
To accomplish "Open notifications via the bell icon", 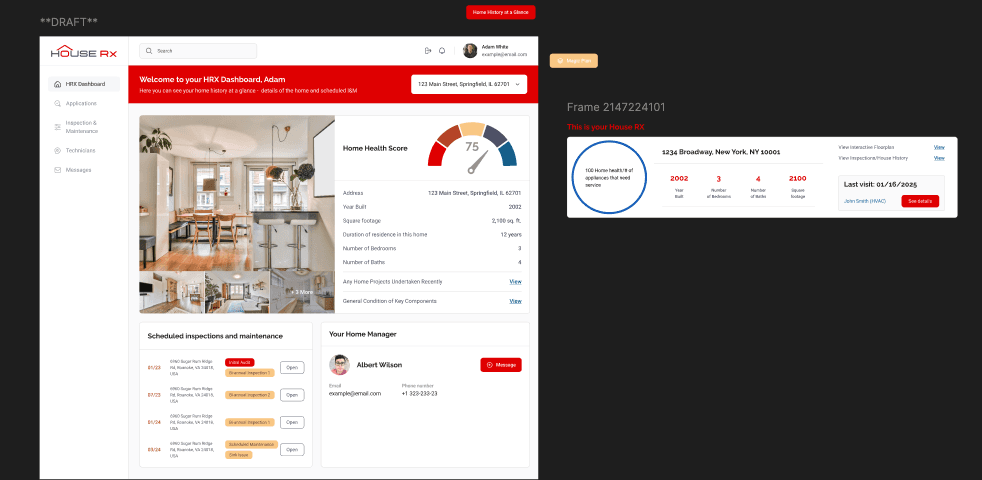I will click(442, 50).
